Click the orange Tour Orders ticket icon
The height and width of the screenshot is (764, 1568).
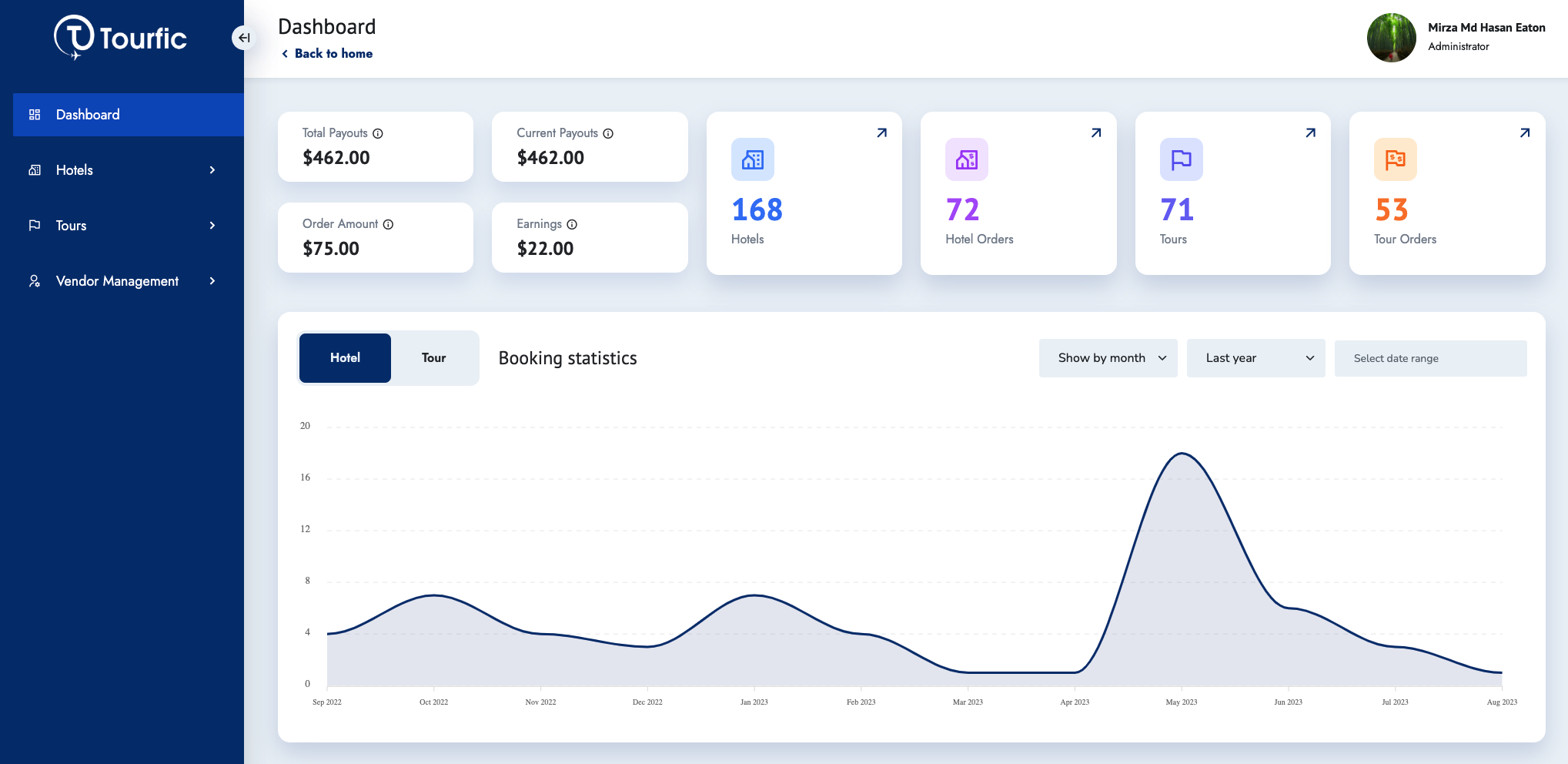pos(1395,159)
